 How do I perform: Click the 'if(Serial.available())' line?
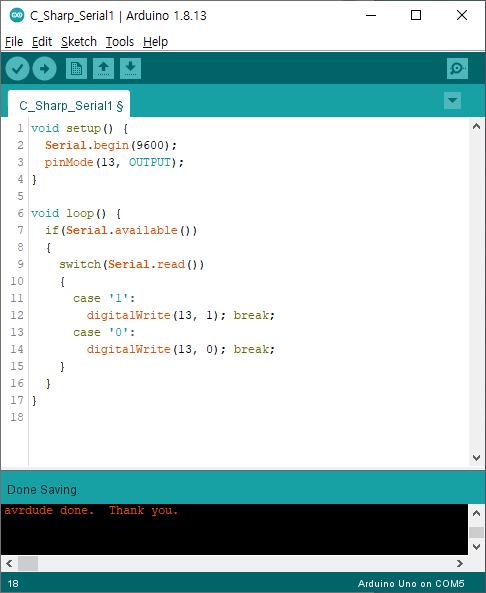tap(121, 230)
